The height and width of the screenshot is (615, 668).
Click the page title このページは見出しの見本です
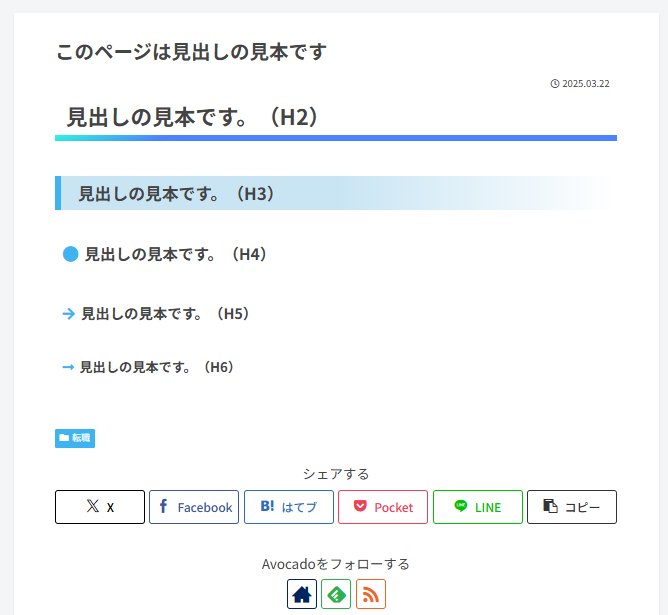point(191,51)
